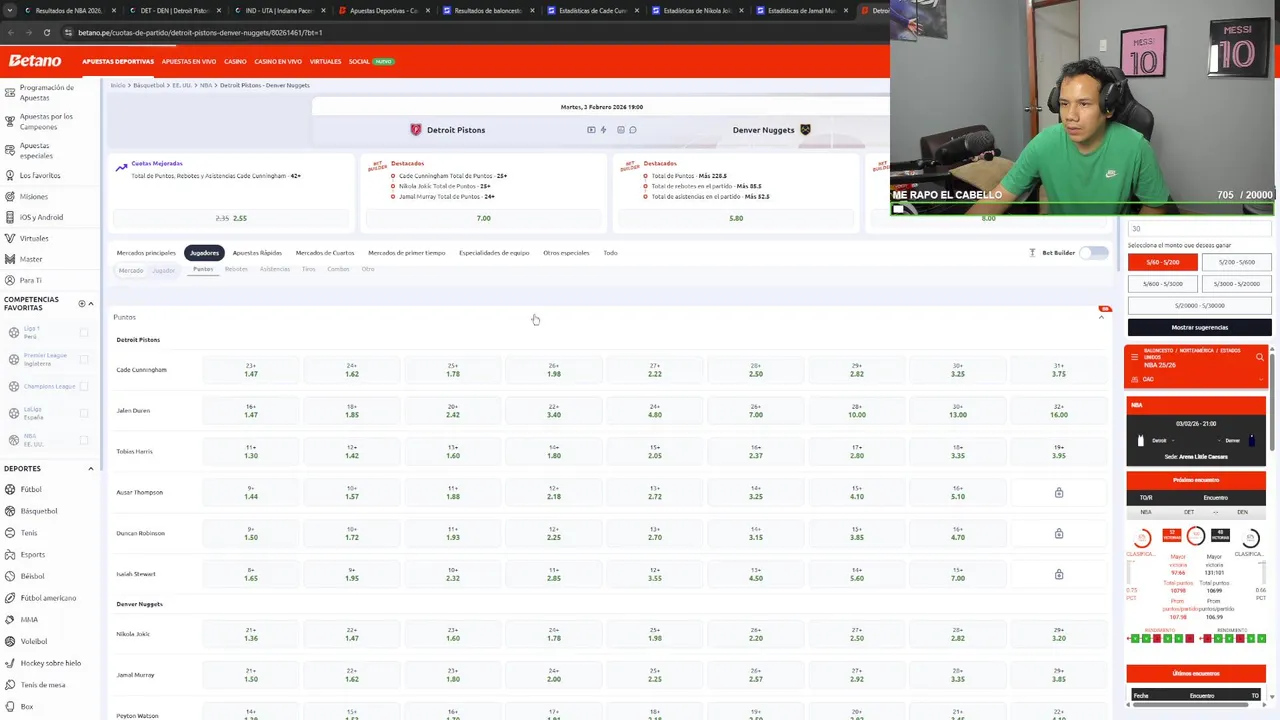Select the S/200 - S/600 amount range
1280x720 pixels.
click(x=1236, y=262)
